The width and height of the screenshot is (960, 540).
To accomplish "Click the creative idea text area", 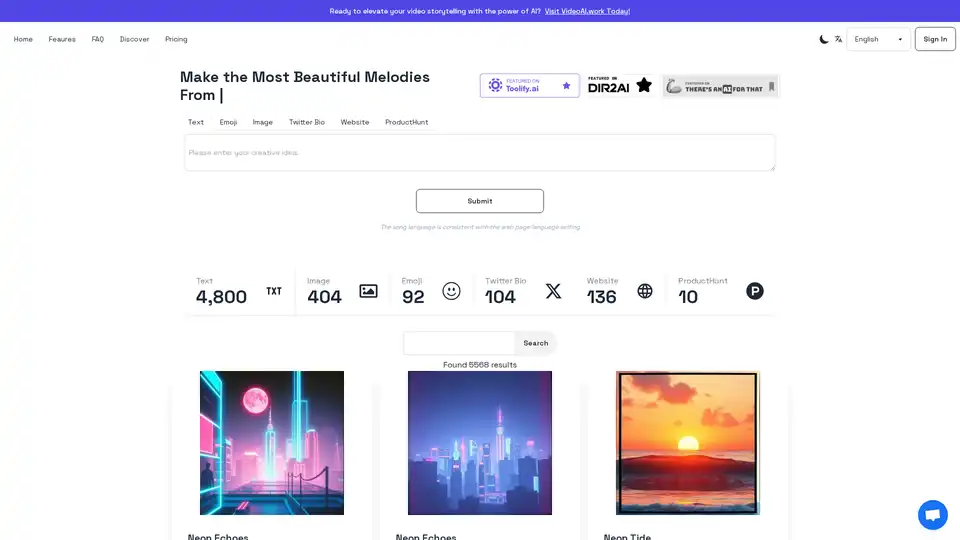I will pos(479,153).
